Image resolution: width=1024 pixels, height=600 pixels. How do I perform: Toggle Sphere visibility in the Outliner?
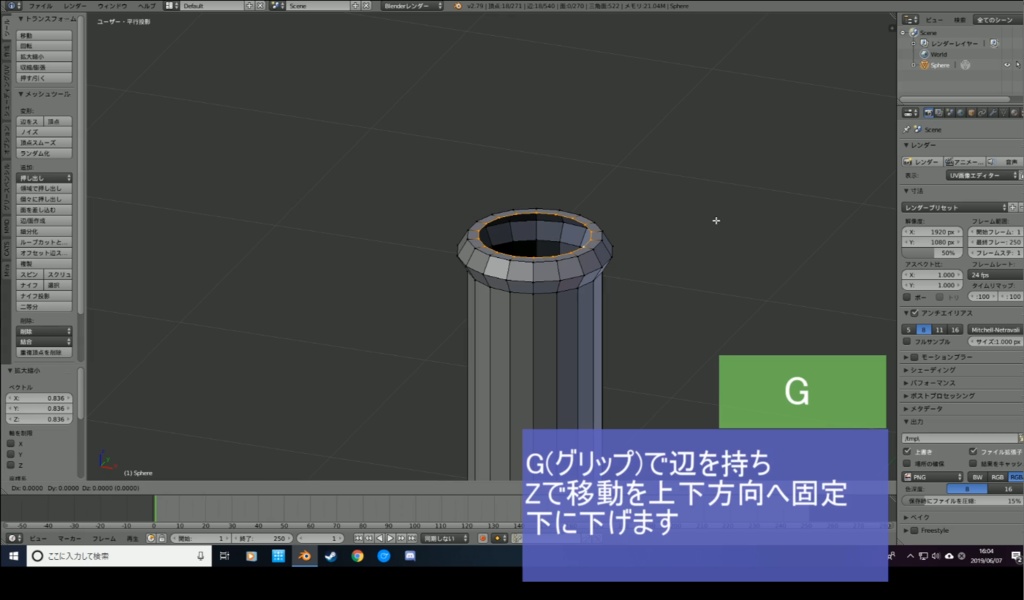(1007, 64)
